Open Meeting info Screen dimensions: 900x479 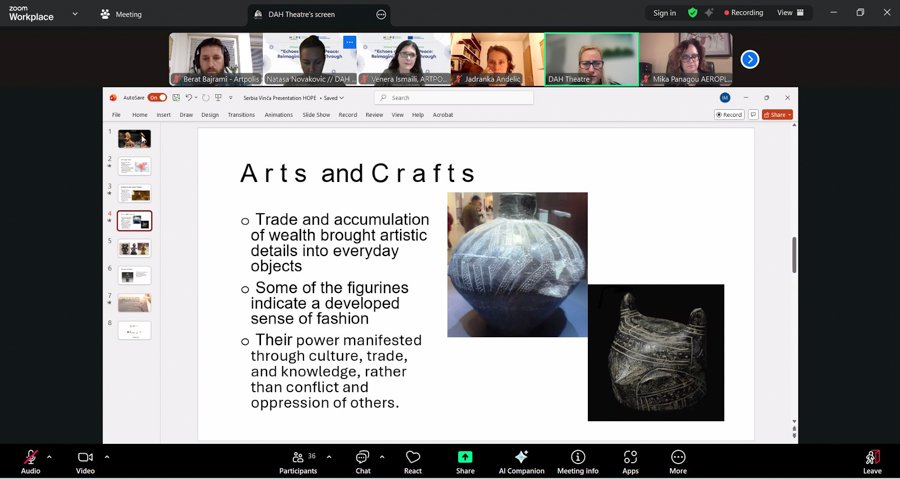(x=577, y=459)
